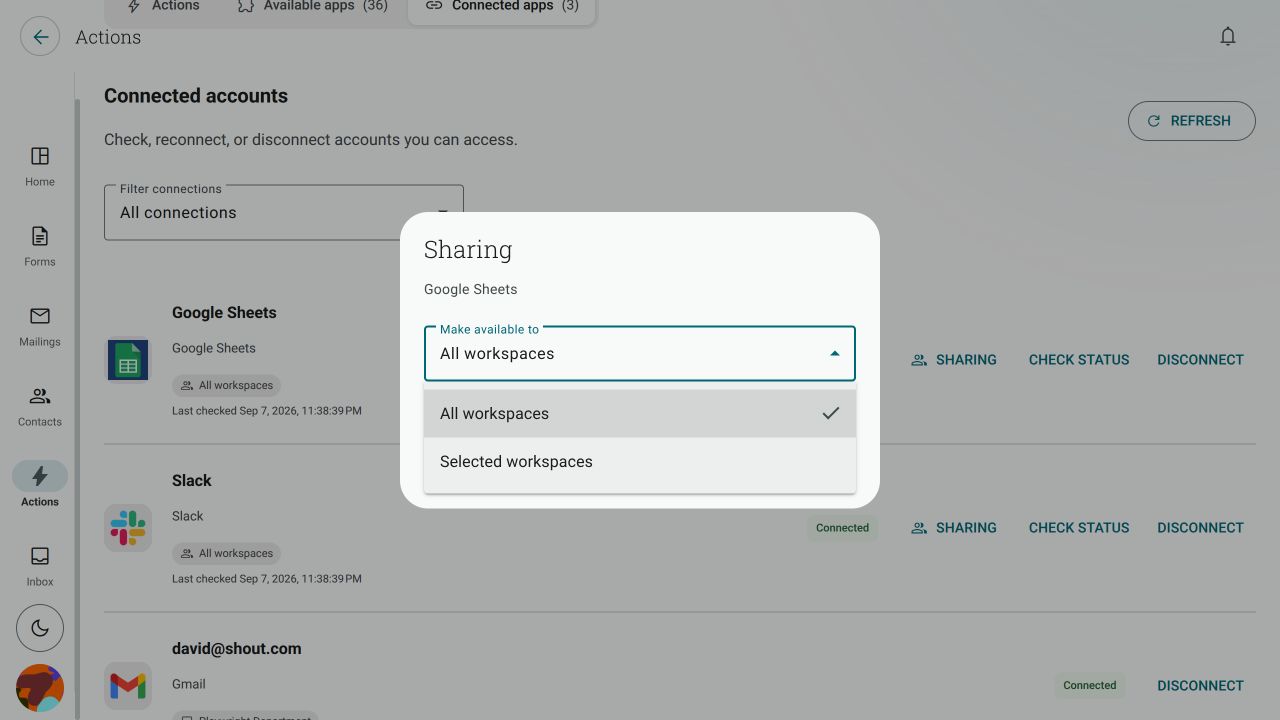Image resolution: width=1280 pixels, height=720 pixels.
Task: Click the Gmail app icon
Action: coord(128,686)
